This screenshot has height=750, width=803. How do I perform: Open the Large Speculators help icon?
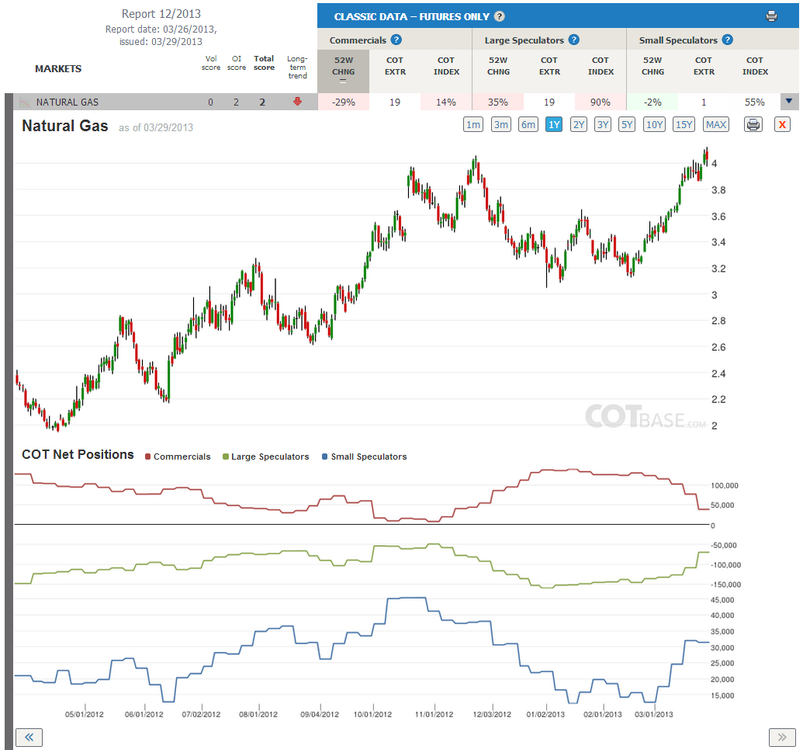click(x=574, y=40)
